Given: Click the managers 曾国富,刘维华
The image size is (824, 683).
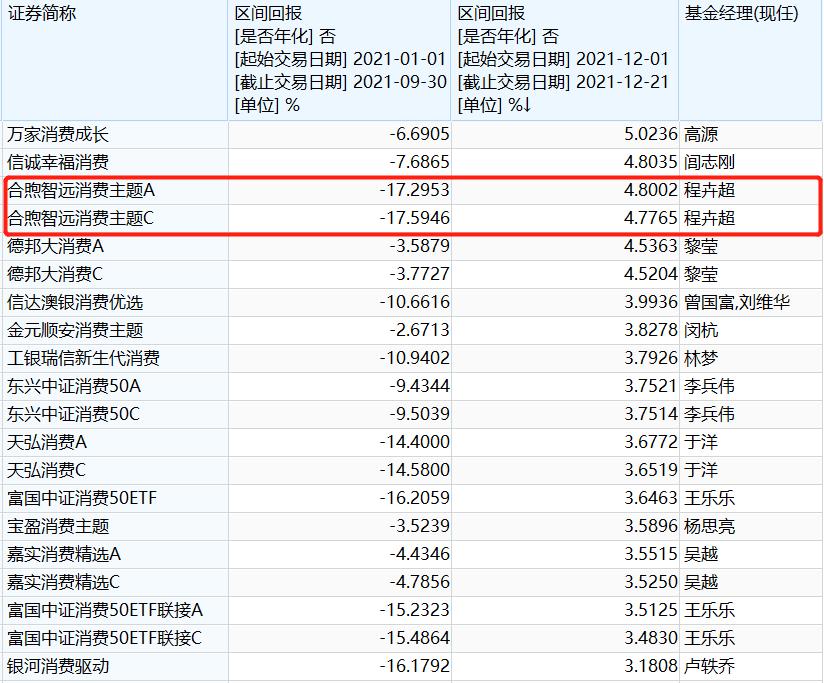Looking at the screenshot, I should pyautogui.click(x=737, y=302).
